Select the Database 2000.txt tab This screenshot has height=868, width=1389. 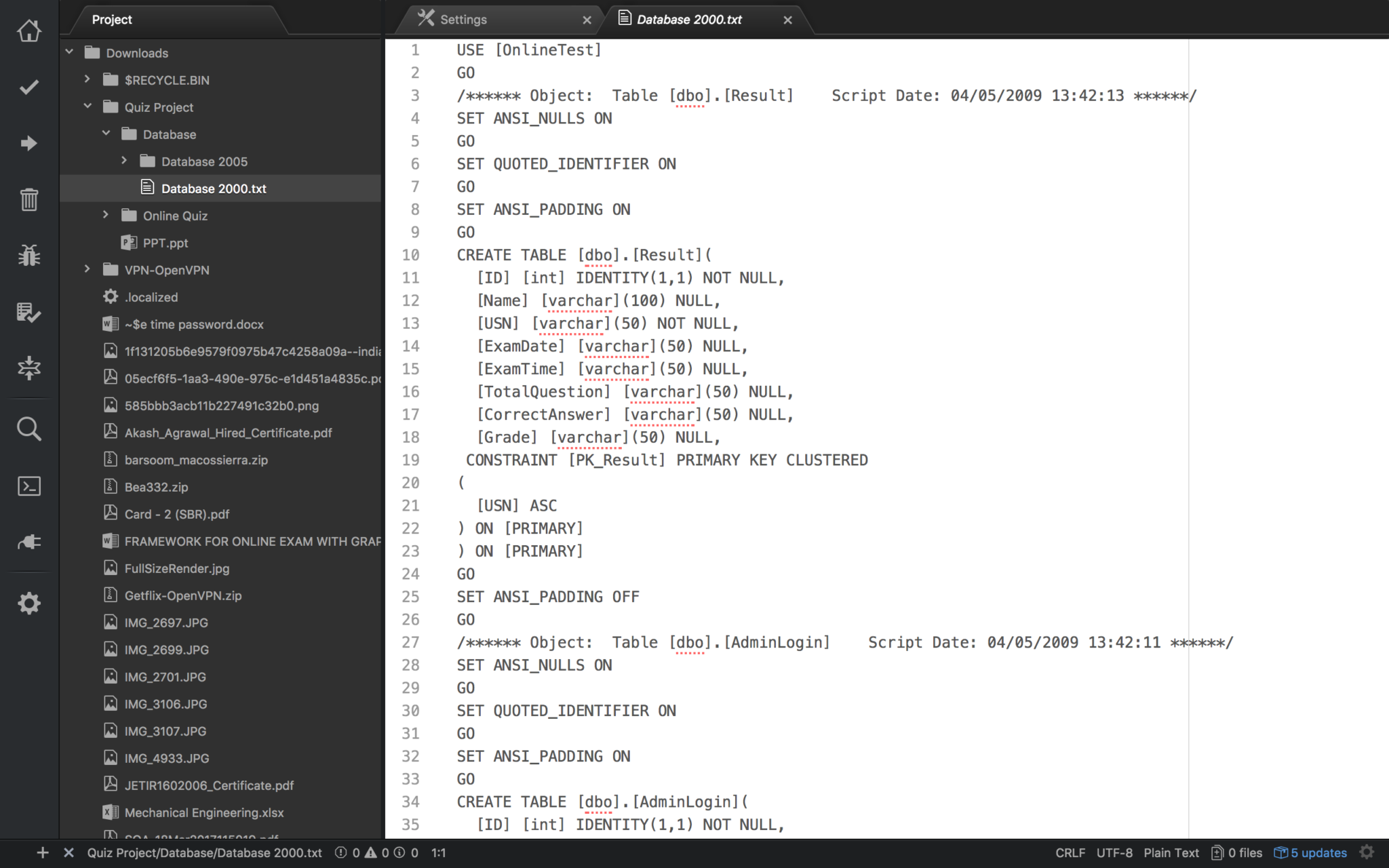click(700, 19)
